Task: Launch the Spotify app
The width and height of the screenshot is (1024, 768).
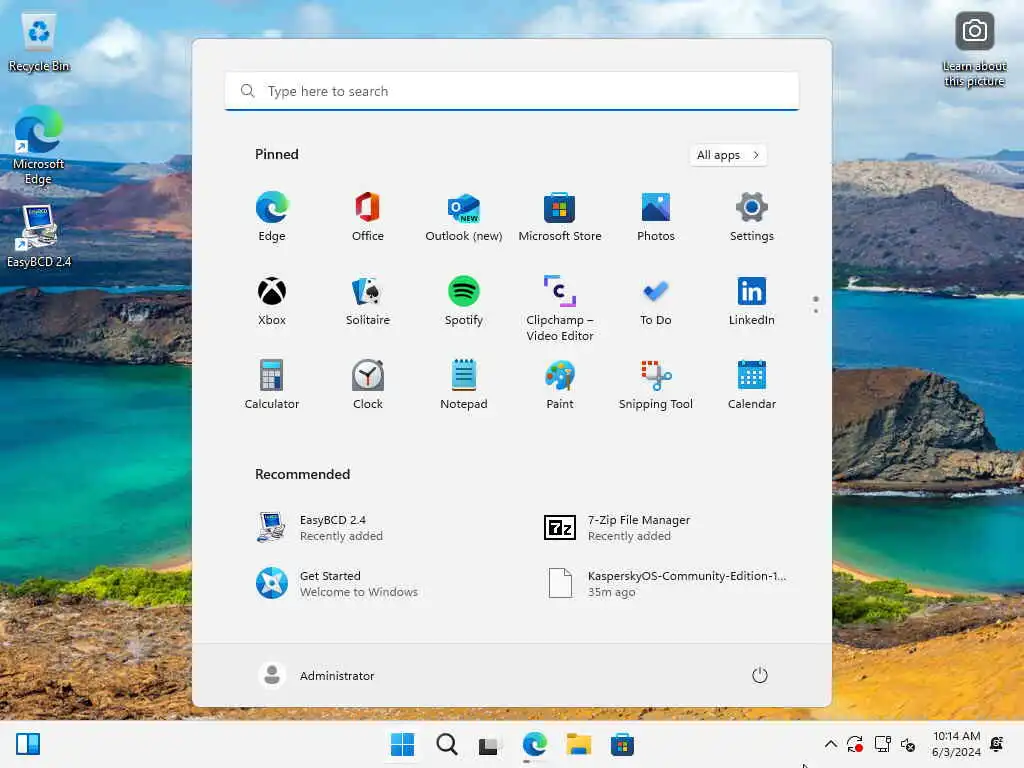Action: [x=464, y=301]
